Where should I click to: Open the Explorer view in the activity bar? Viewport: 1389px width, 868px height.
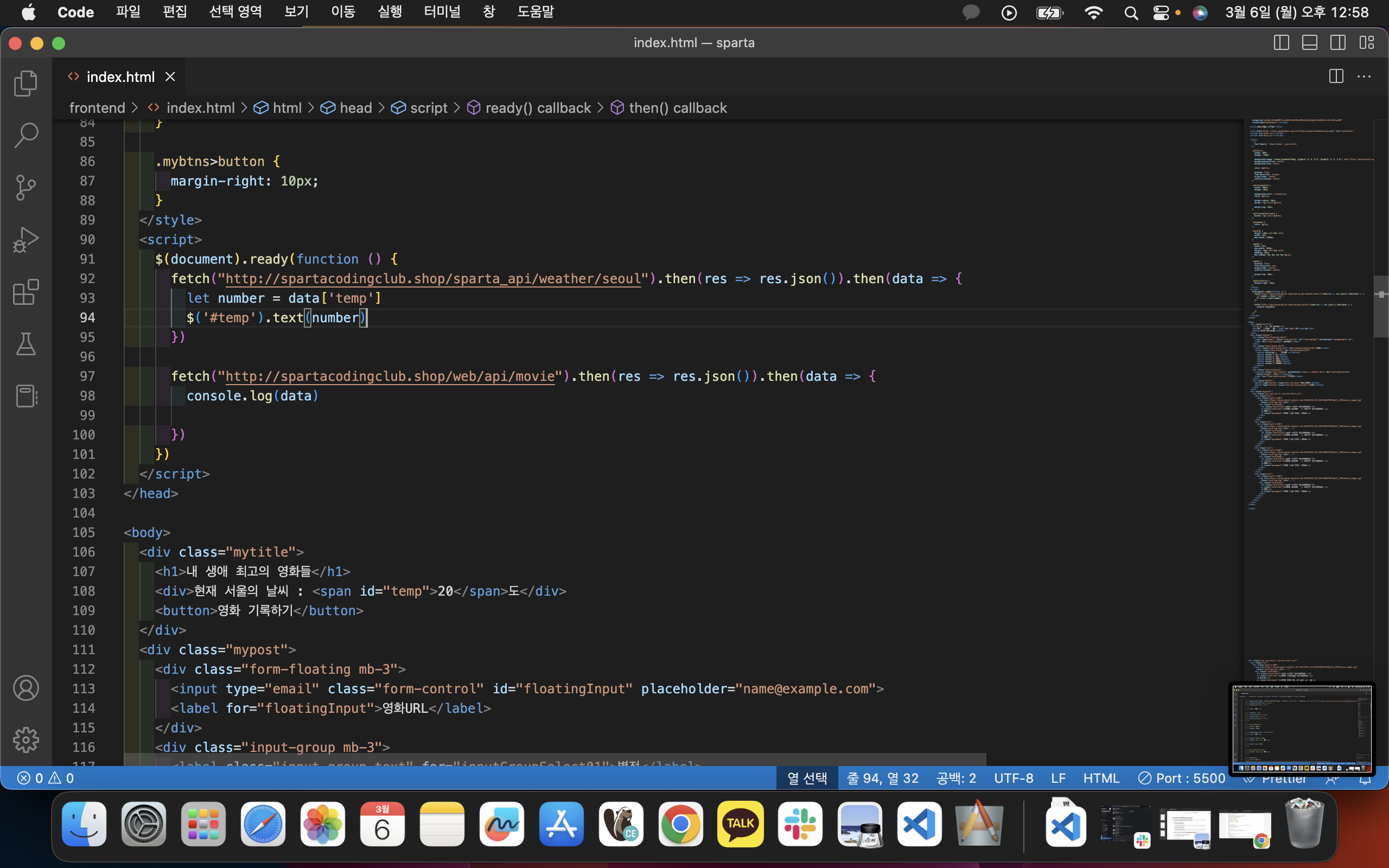(26, 83)
